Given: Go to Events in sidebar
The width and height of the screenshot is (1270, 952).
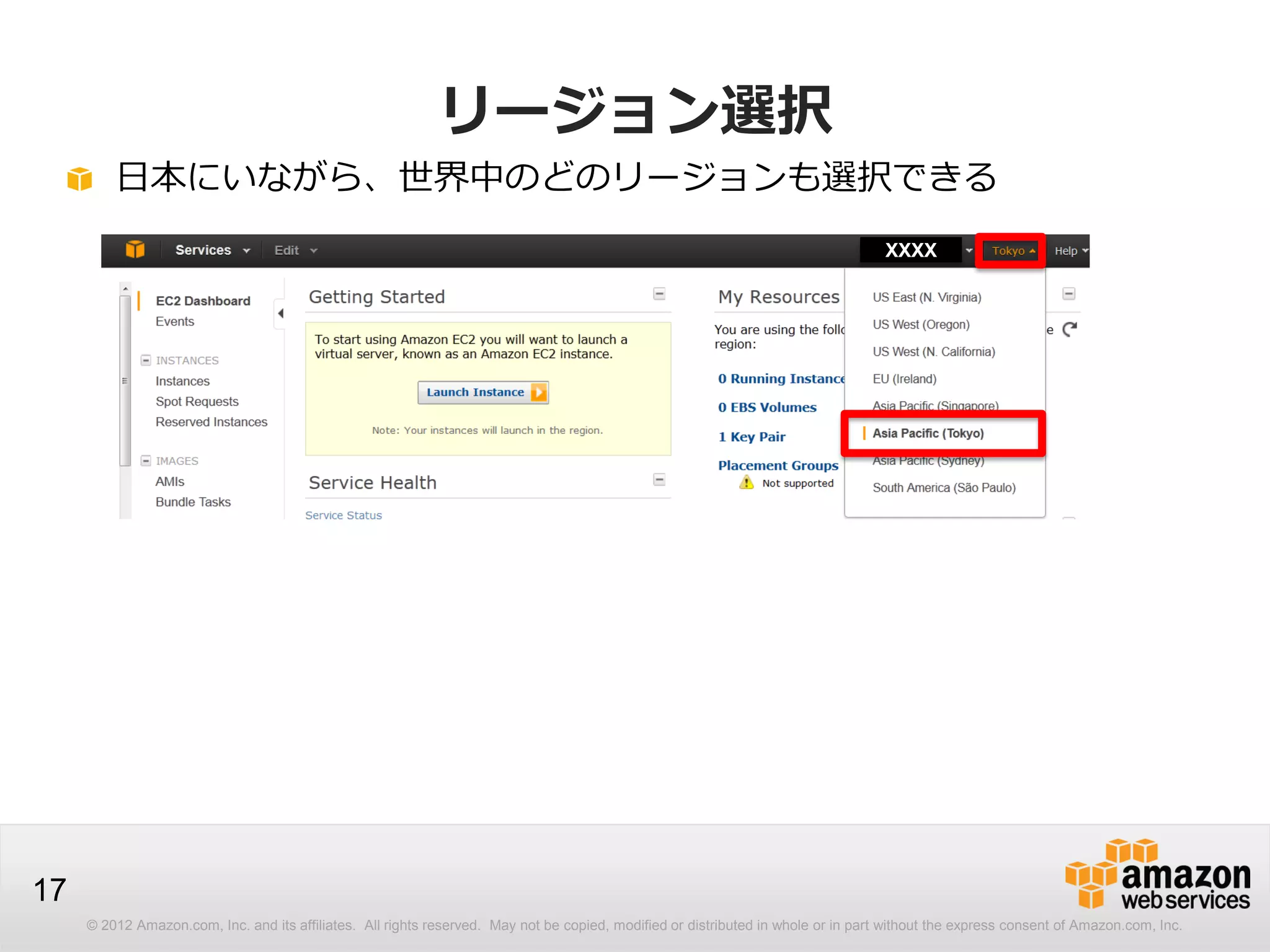Looking at the screenshot, I should click(x=175, y=322).
